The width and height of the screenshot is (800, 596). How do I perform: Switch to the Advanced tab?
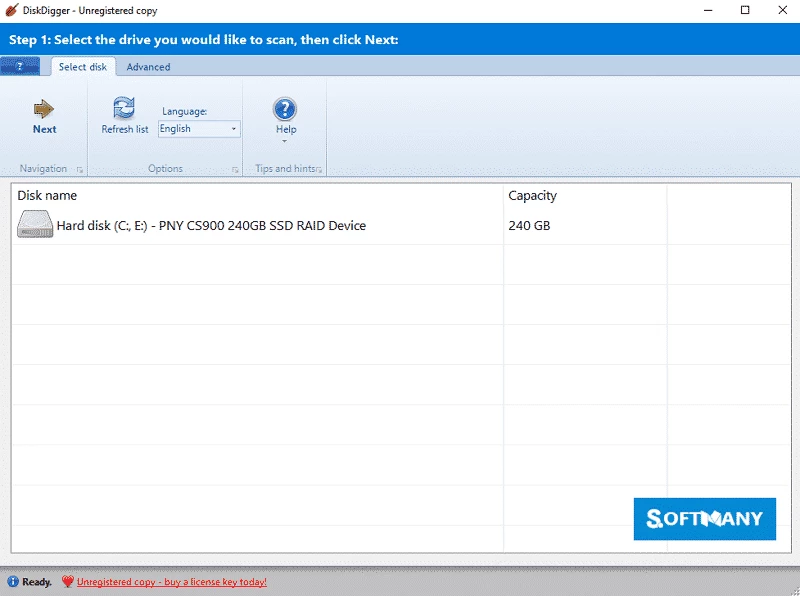[148, 67]
